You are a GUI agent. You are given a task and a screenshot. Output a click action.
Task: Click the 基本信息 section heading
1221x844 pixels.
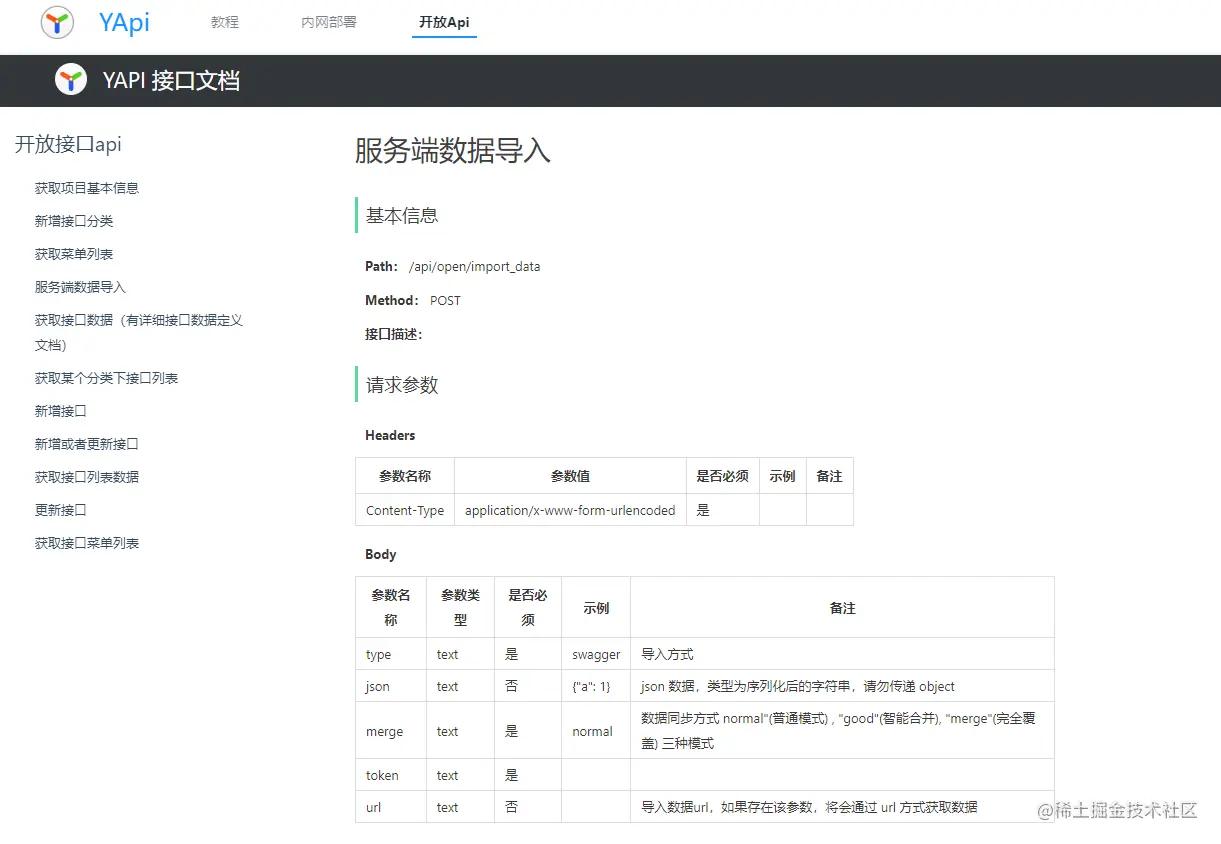(401, 215)
